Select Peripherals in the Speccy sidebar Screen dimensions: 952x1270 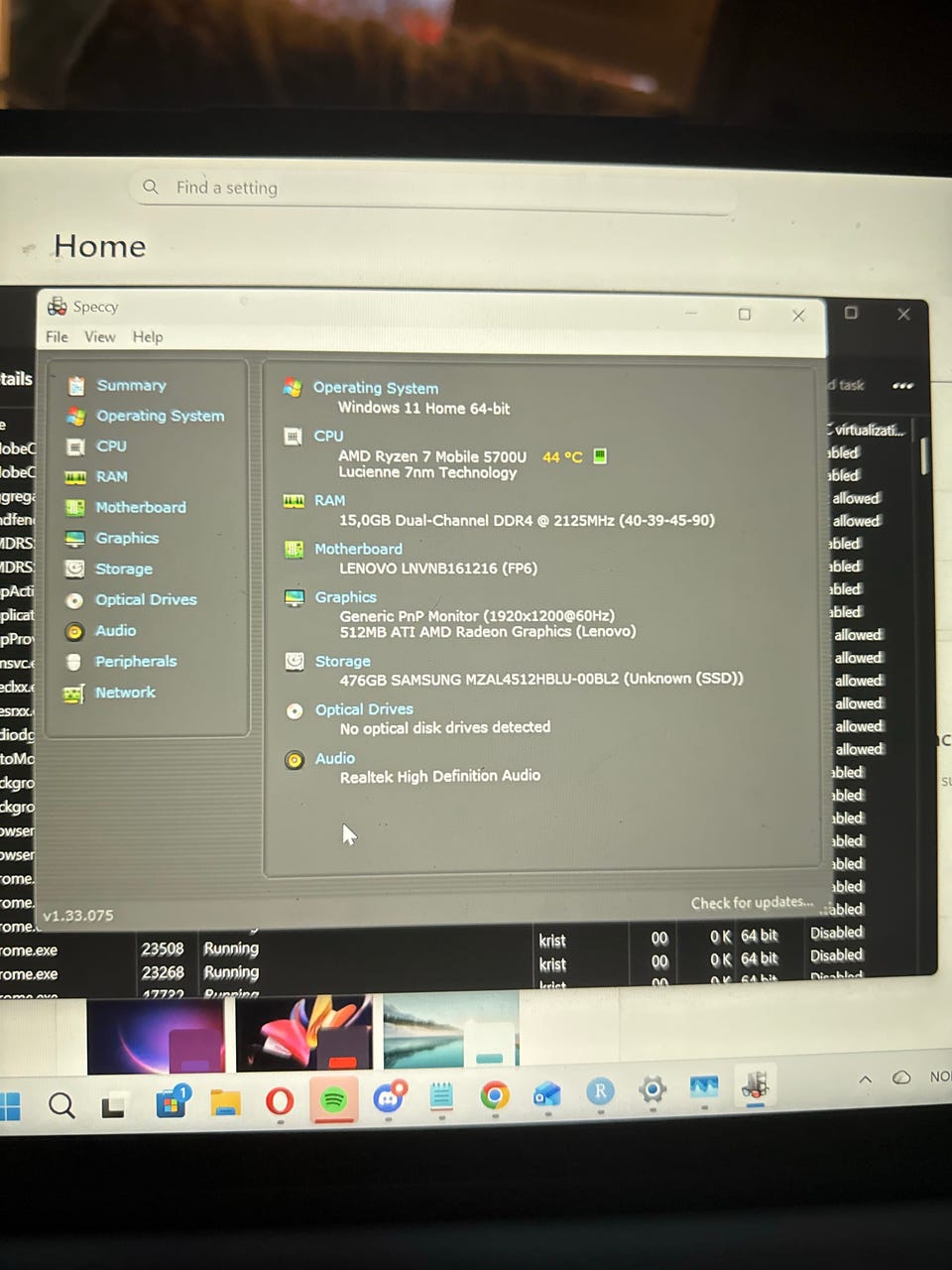136,661
